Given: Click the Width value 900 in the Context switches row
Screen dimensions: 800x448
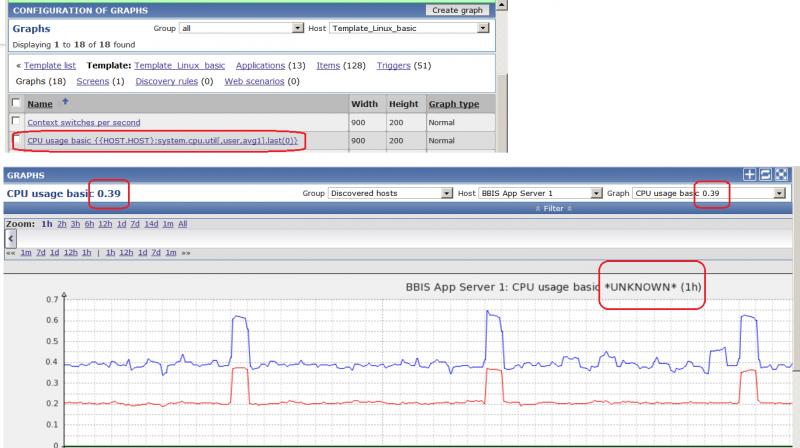Looking at the screenshot, I should (x=358, y=122).
